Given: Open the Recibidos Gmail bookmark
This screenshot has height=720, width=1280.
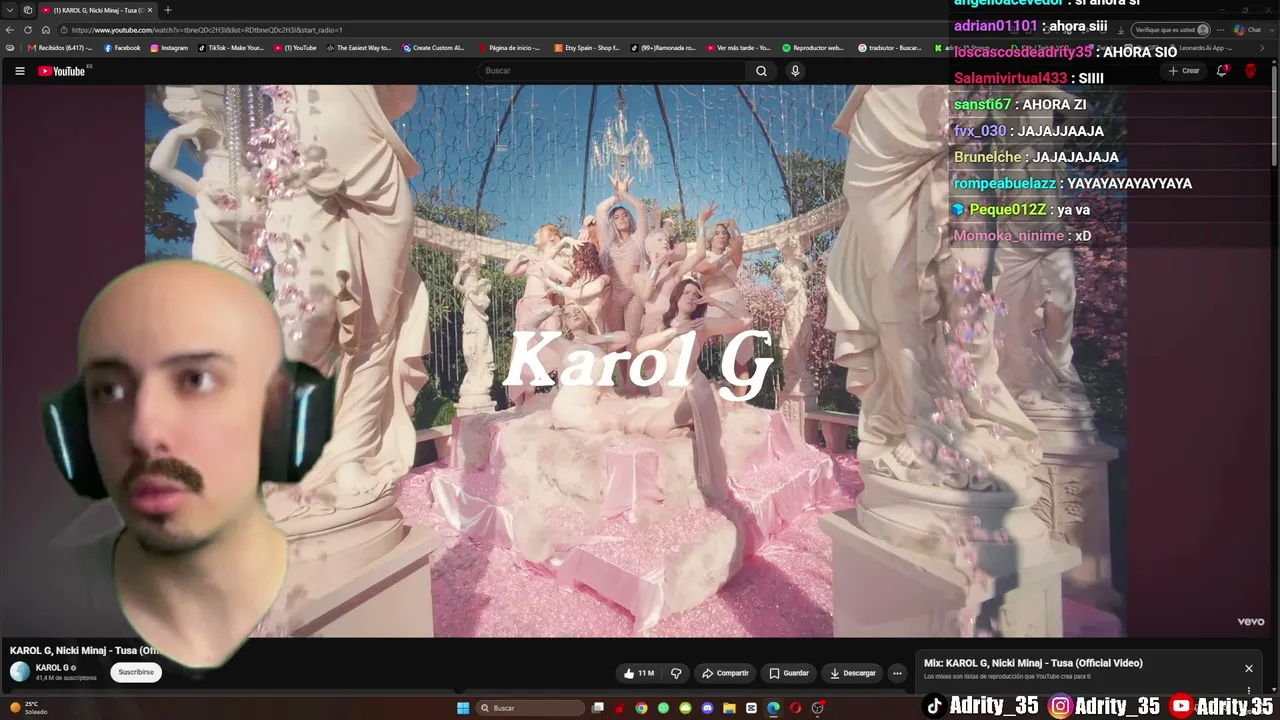Looking at the screenshot, I should (x=60, y=48).
